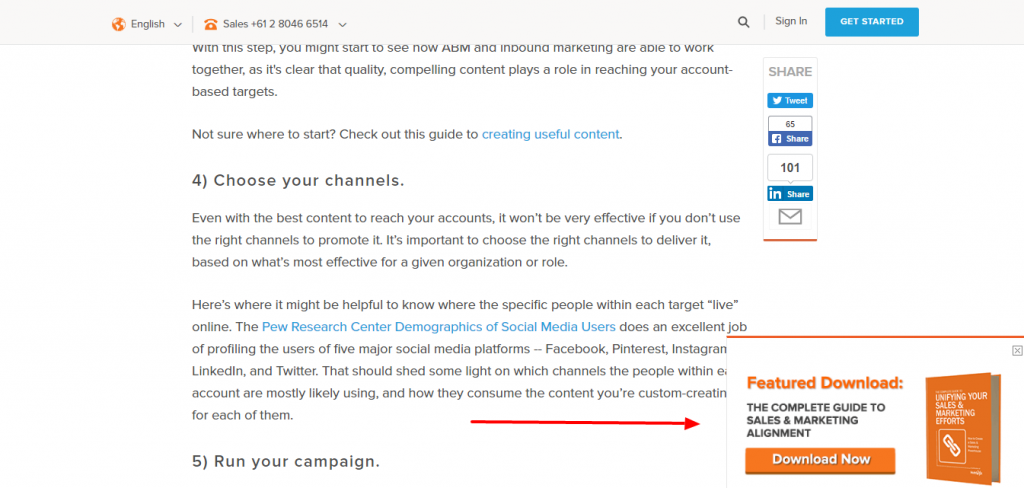1024x488 pixels.
Task: Expand the English language dropdown
Action: pyautogui.click(x=178, y=25)
